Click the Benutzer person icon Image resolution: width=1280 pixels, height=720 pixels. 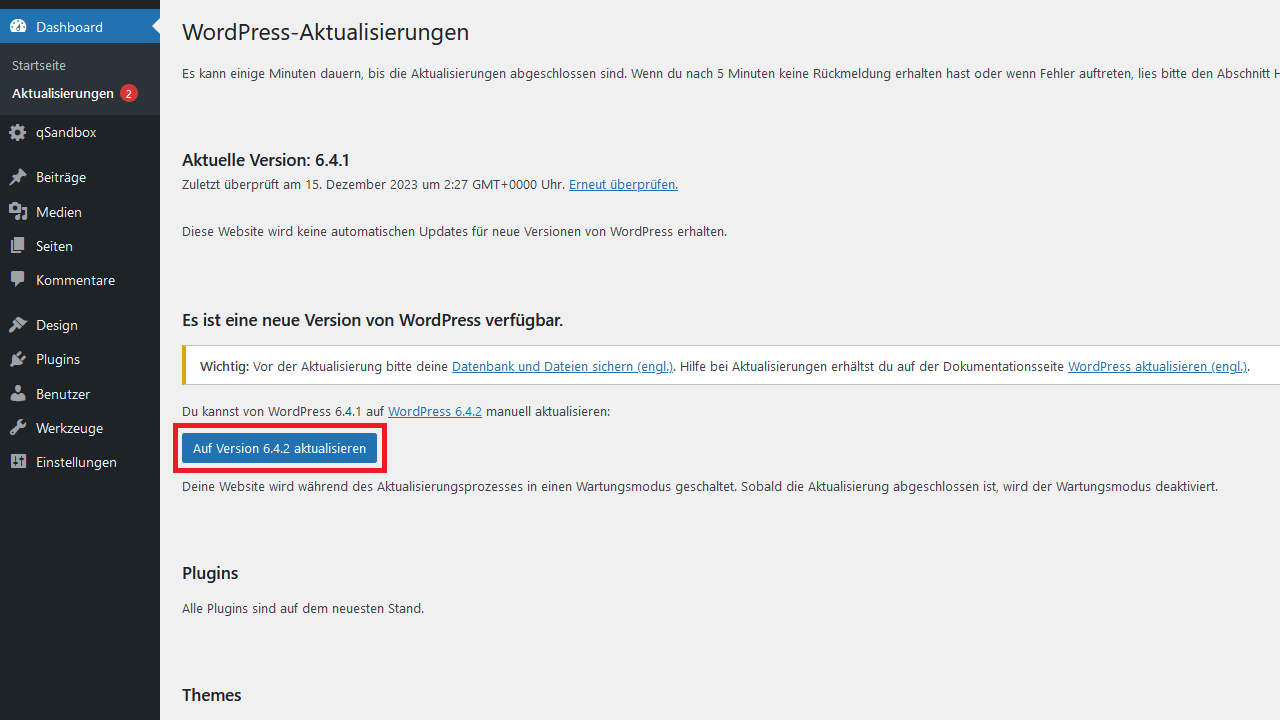click(18, 394)
